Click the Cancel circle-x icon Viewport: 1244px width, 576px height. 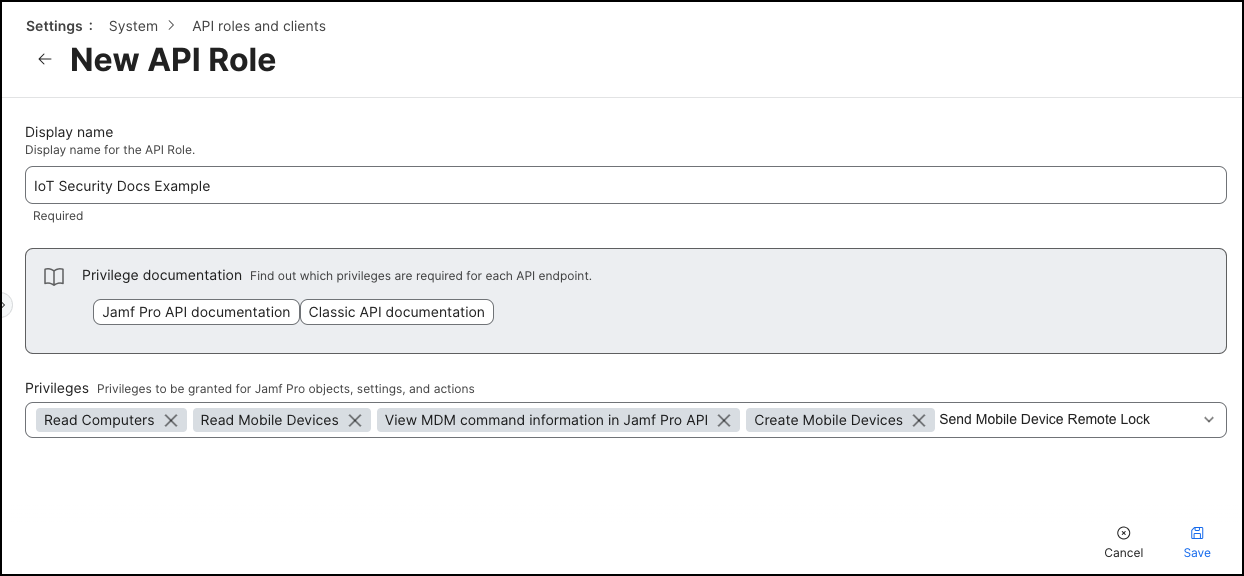click(1123, 534)
